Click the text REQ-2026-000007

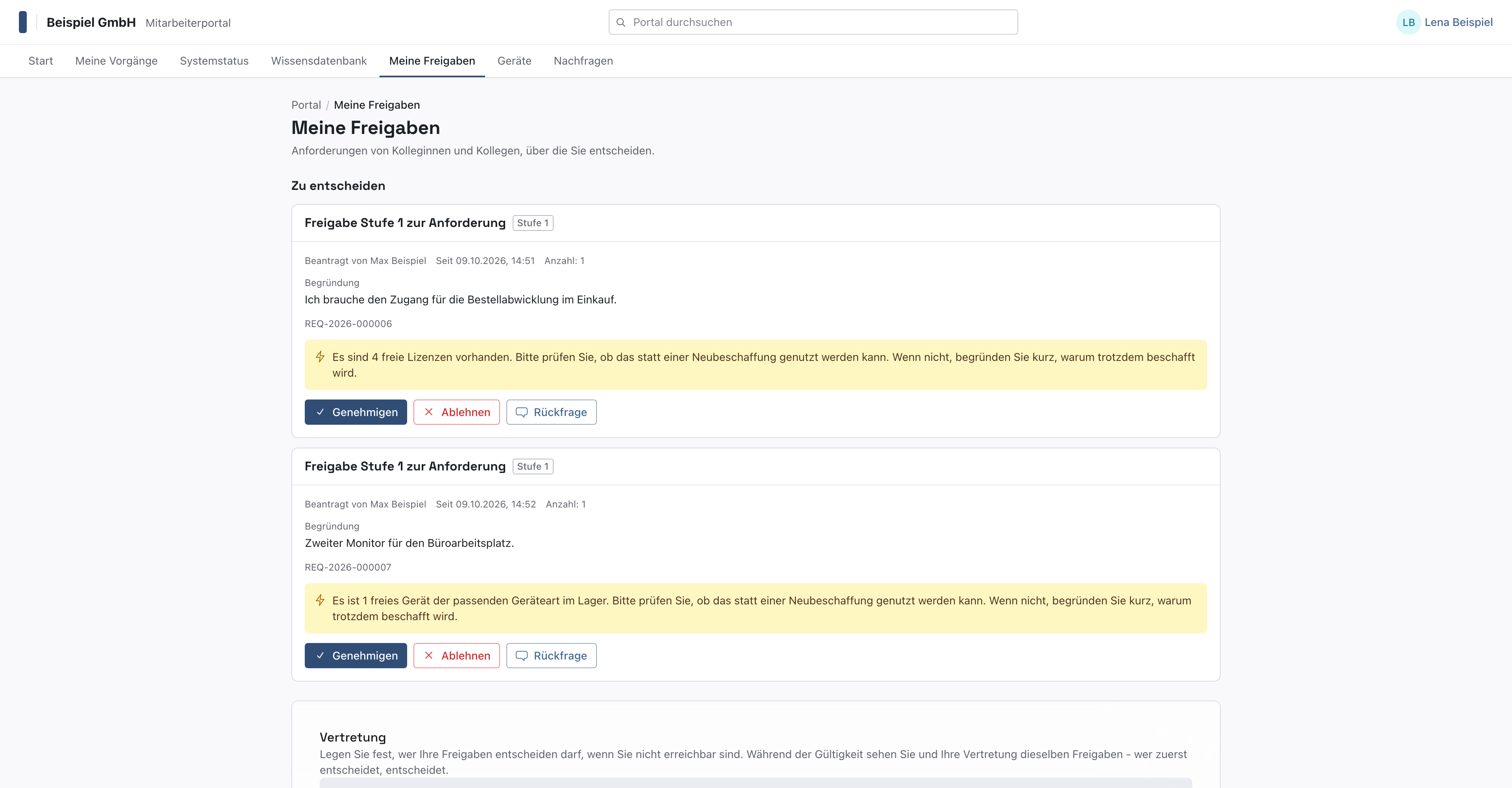click(x=348, y=568)
